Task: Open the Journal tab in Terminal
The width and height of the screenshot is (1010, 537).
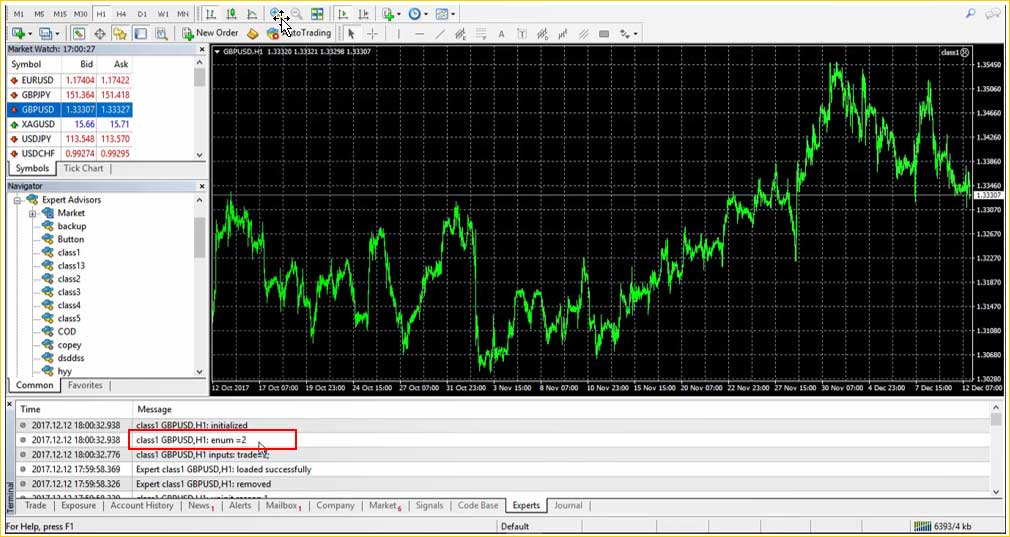Action: click(x=567, y=506)
